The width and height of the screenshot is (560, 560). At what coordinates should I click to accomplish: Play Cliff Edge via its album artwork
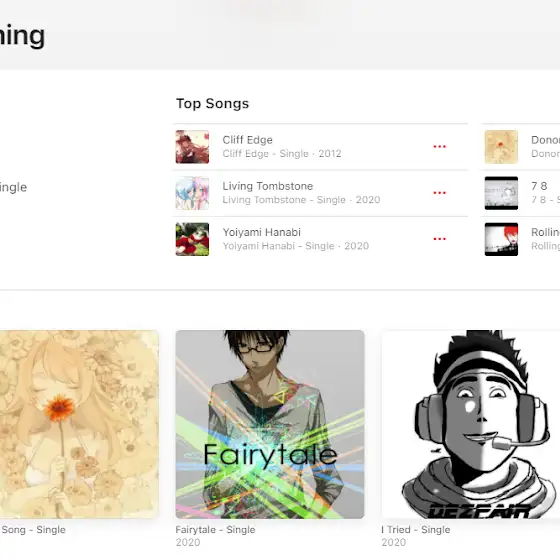point(192,147)
